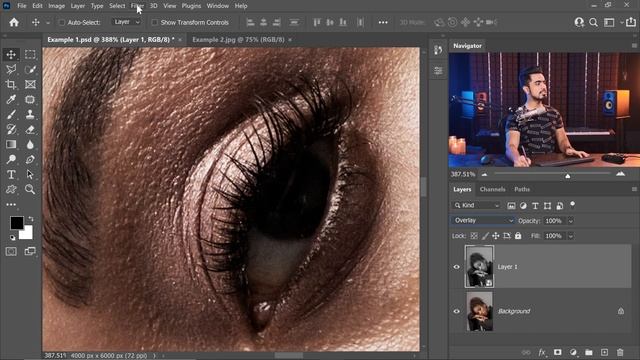The width and height of the screenshot is (640, 360).
Task: Click the more align options ellipsis
Action: pyautogui.click(x=383, y=22)
